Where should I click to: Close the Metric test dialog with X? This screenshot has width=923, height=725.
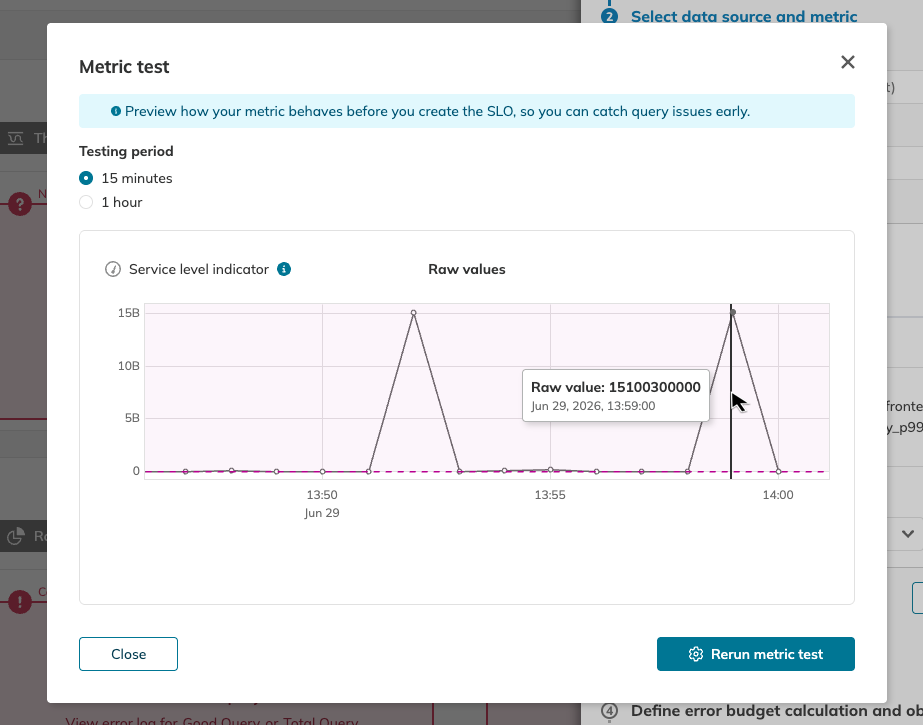(x=848, y=62)
